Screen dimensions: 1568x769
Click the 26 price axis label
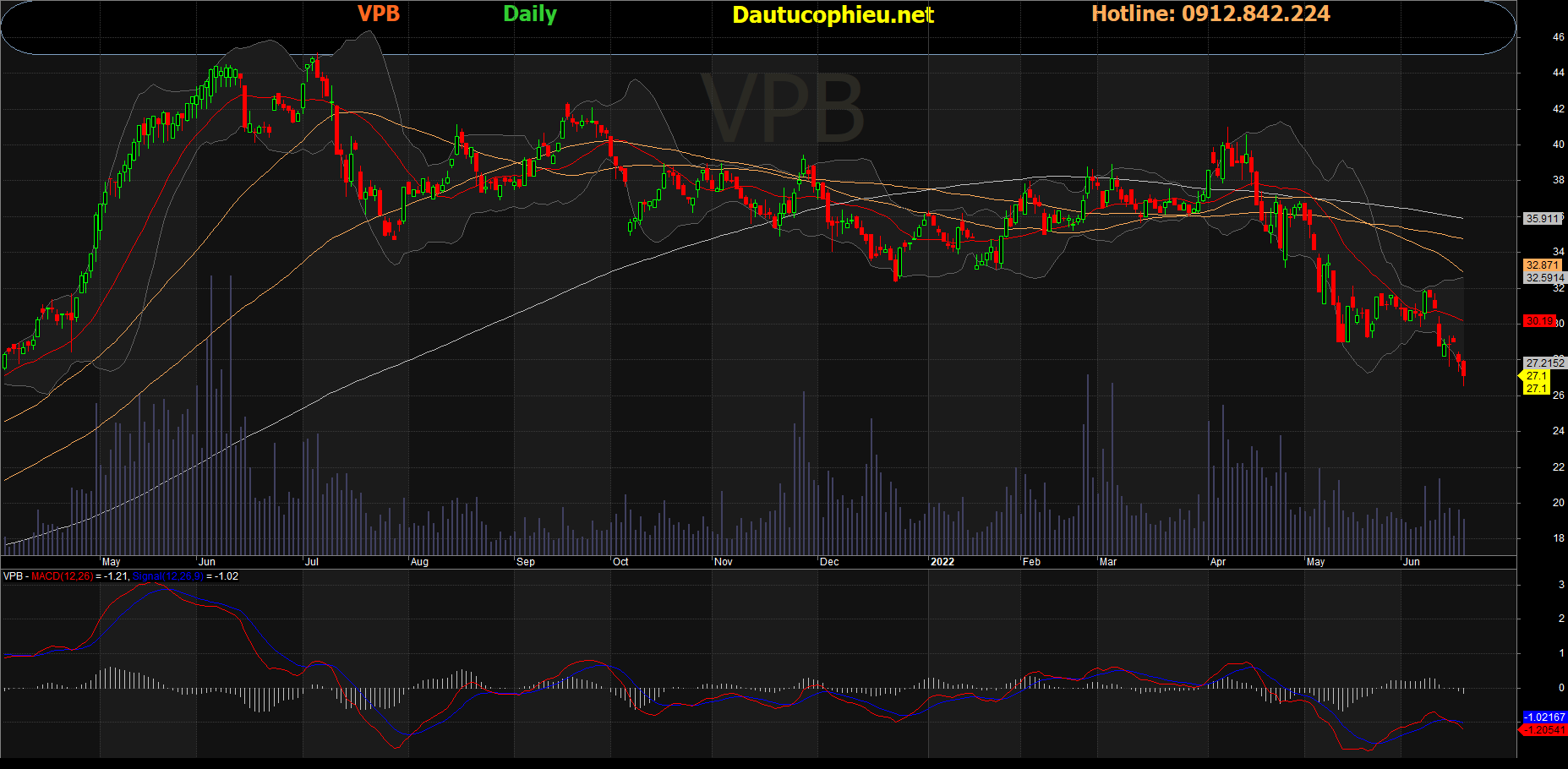click(x=1558, y=395)
